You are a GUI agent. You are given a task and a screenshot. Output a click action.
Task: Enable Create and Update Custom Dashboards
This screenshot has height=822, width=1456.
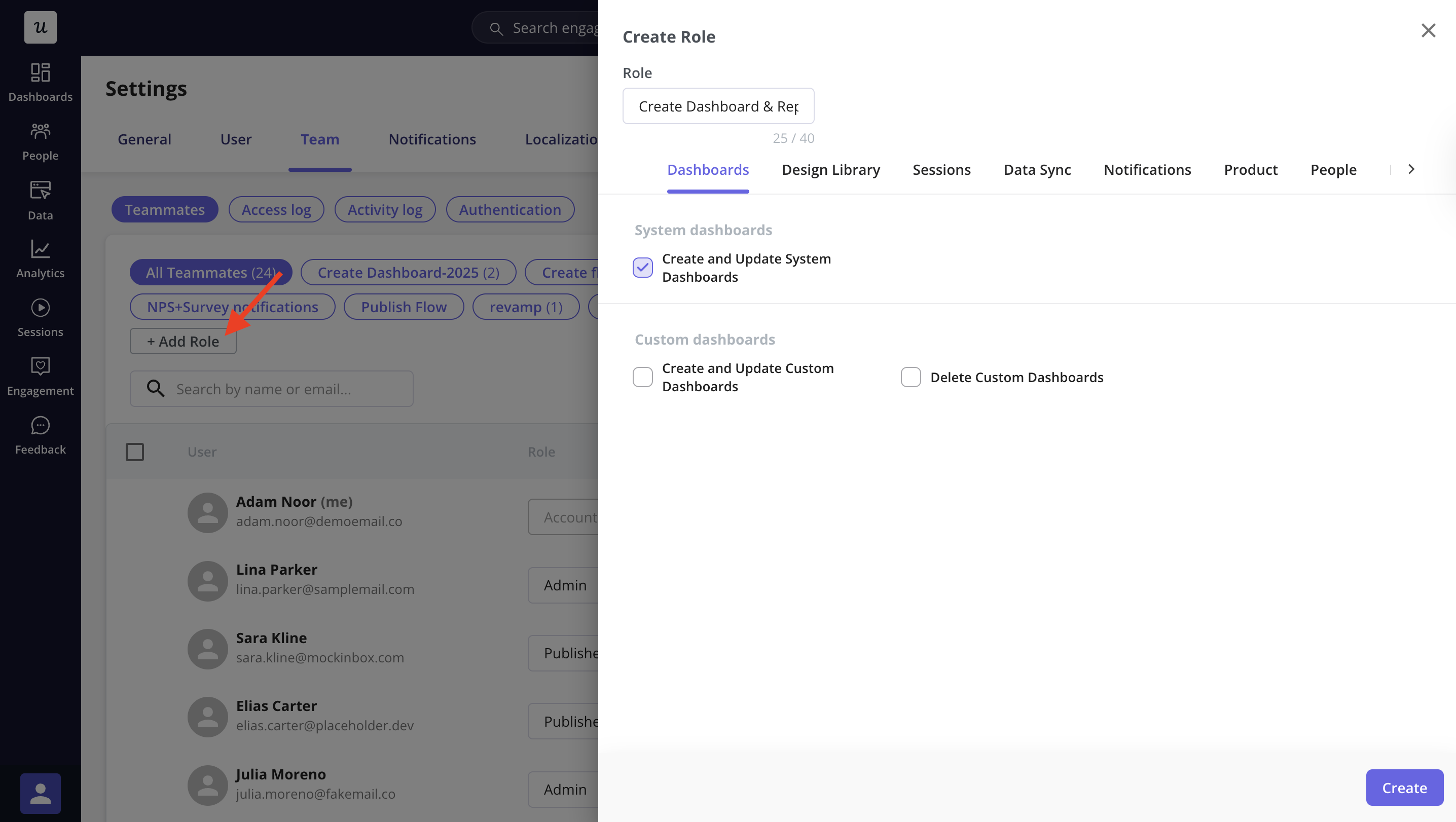click(x=643, y=377)
